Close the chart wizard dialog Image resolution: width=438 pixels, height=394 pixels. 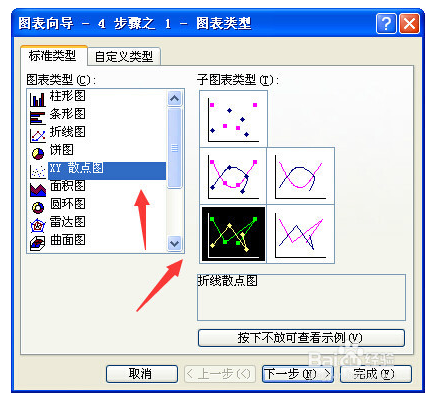point(409,24)
